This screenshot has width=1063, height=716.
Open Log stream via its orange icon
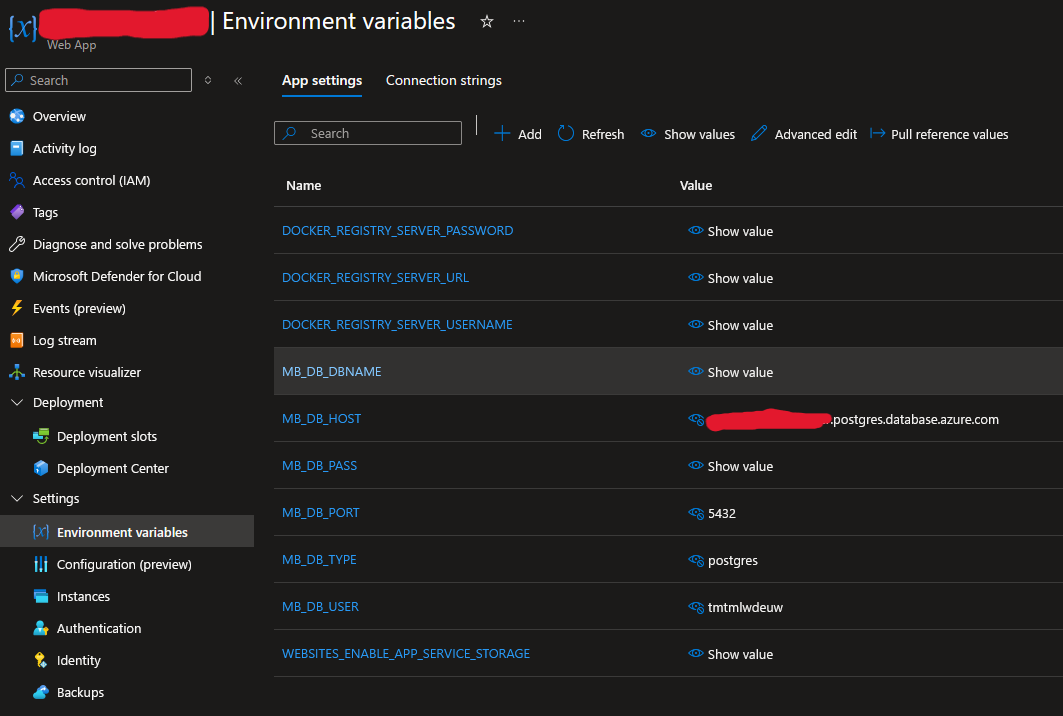click(16, 341)
